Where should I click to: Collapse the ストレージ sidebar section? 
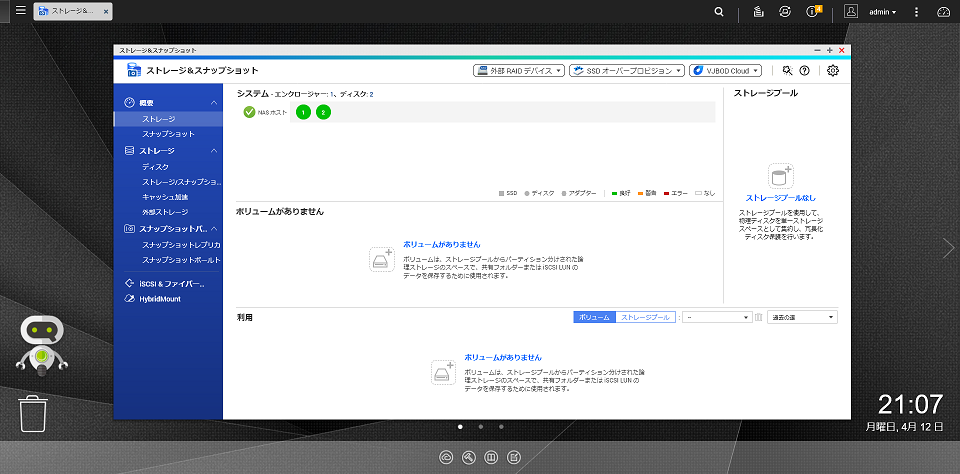pyautogui.click(x=214, y=151)
